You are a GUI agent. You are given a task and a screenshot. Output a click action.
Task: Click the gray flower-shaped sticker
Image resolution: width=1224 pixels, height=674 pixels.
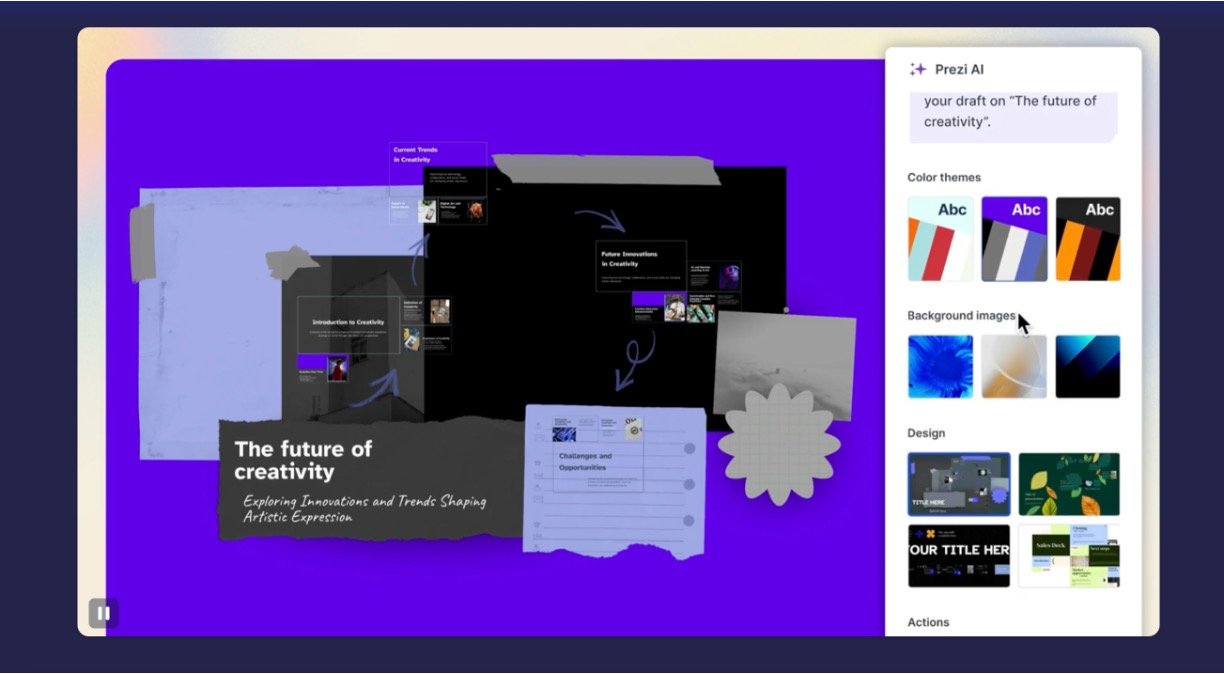click(x=778, y=442)
